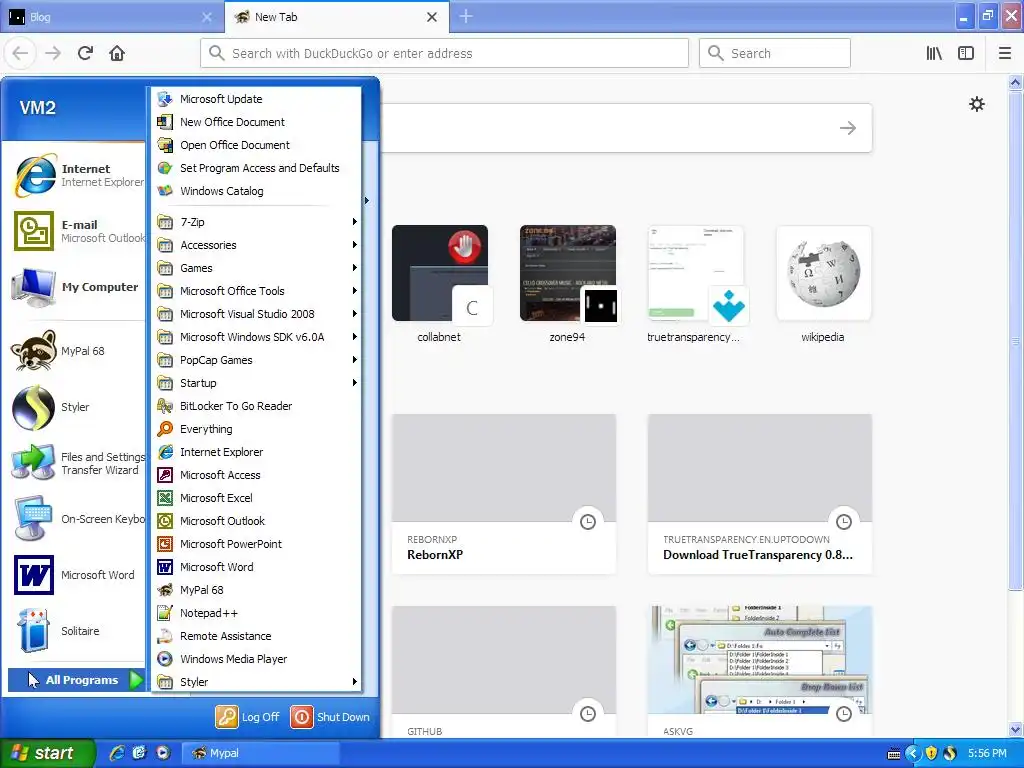1024x768 pixels.
Task: Open a new browser tab with plus
Action: 466,16
